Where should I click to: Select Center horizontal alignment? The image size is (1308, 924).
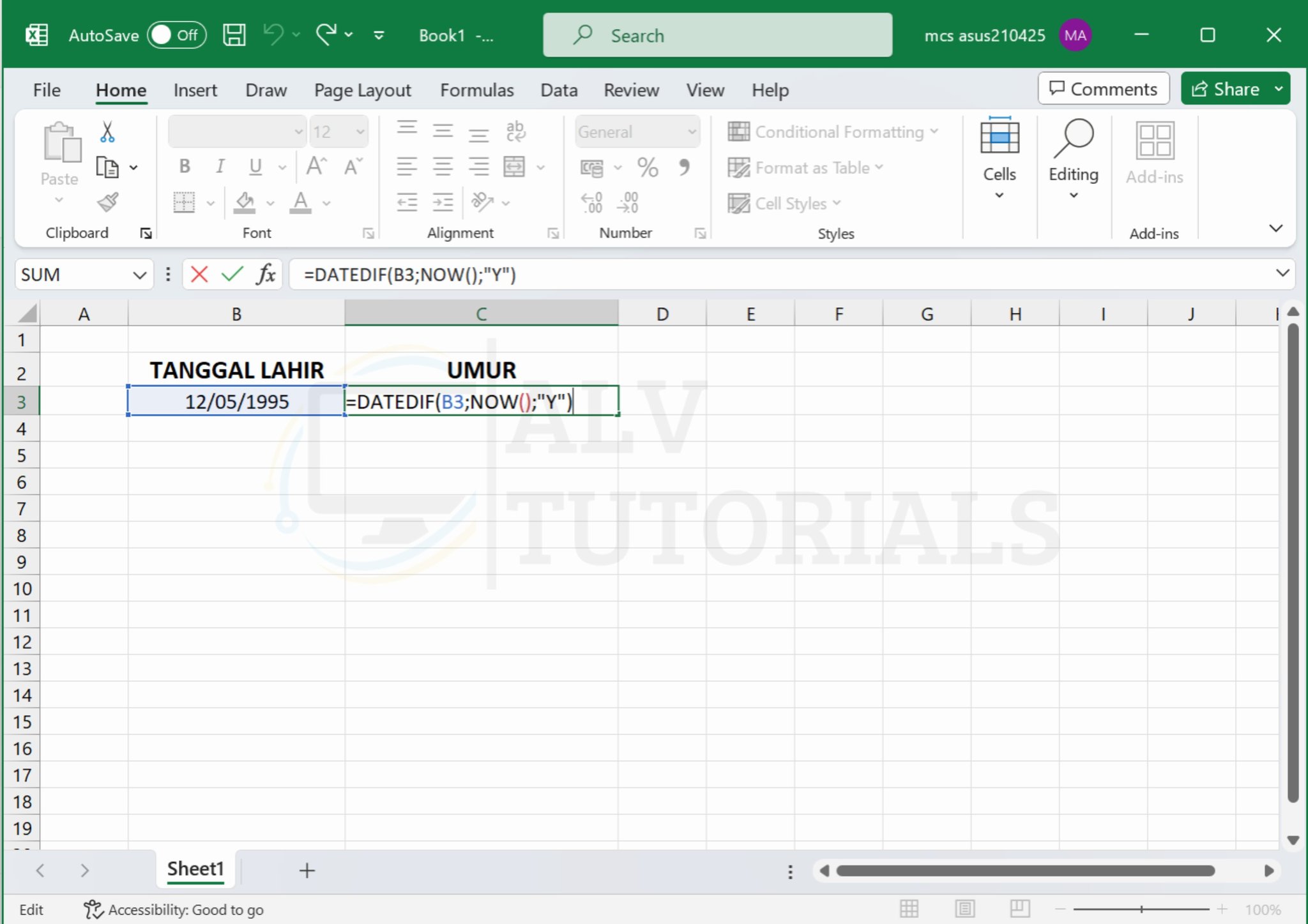click(443, 167)
